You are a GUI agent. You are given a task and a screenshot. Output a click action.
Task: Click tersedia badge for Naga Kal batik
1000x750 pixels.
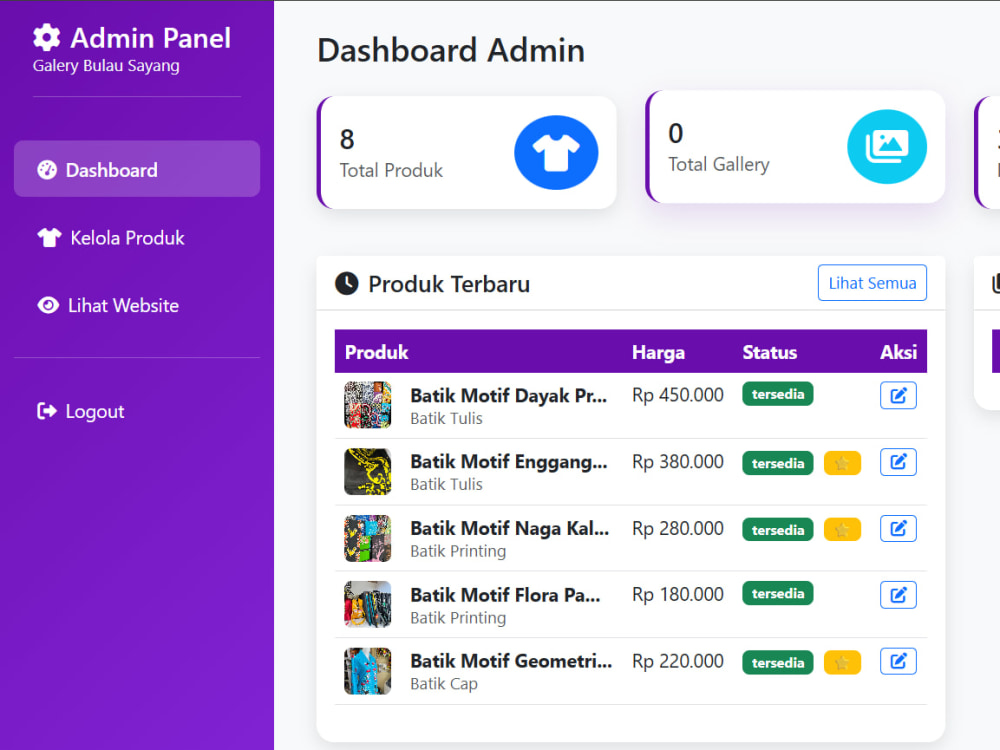[x=777, y=529]
